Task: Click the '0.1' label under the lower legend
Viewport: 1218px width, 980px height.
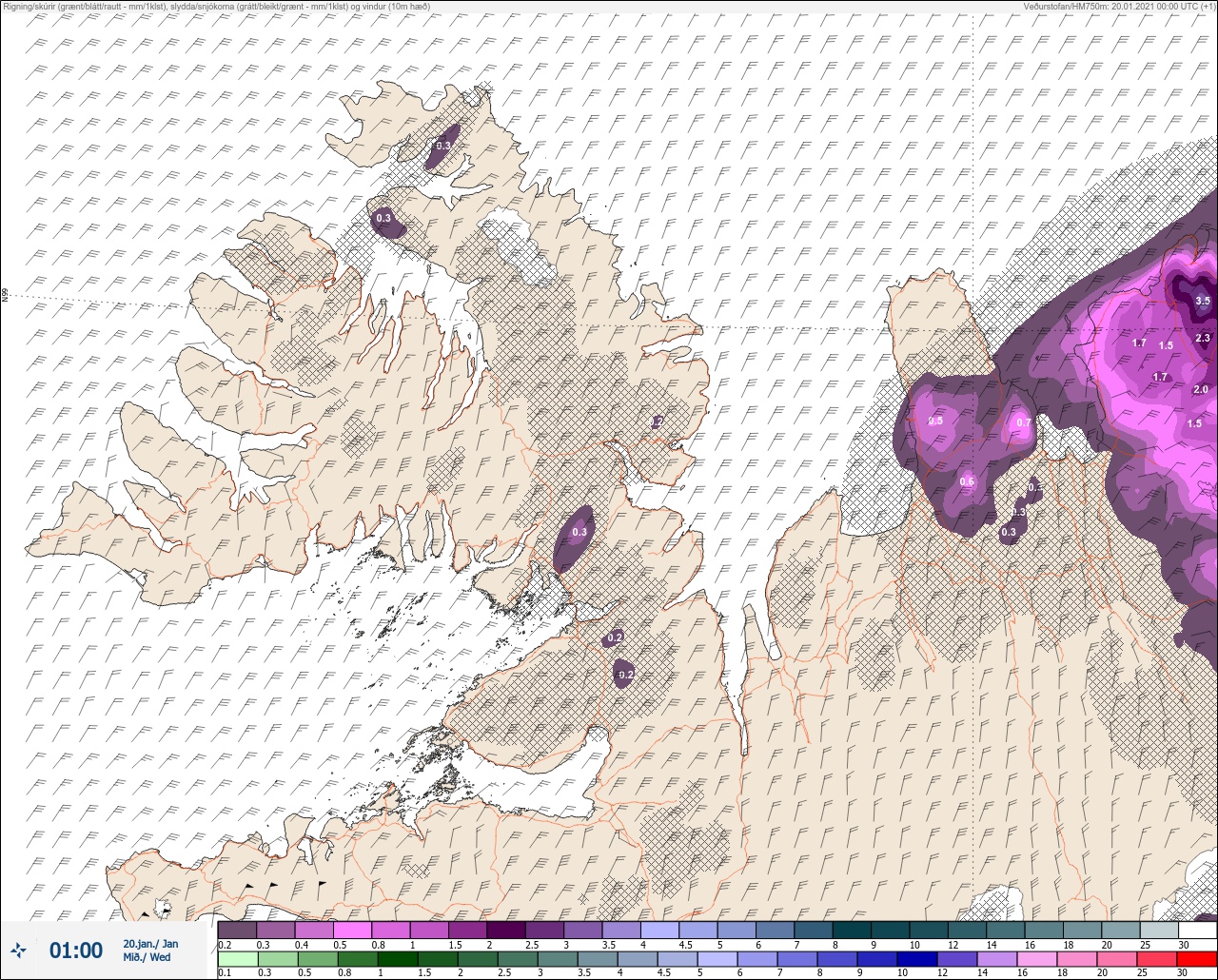Action: [x=225, y=973]
